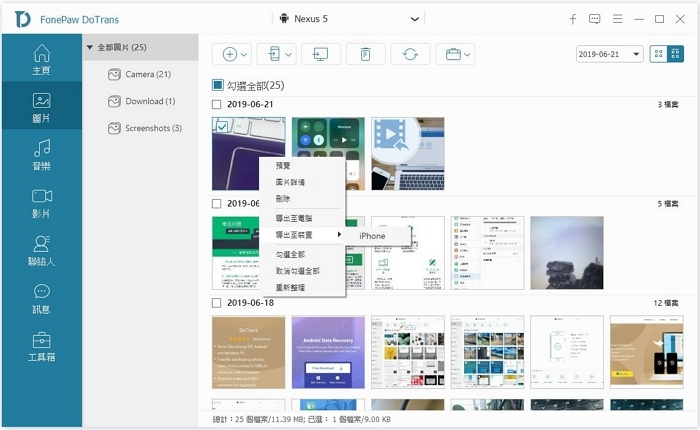This screenshot has width=700, height=430.
Task: Select the rocks in fog photo thumbnail
Action: [567, 253]
